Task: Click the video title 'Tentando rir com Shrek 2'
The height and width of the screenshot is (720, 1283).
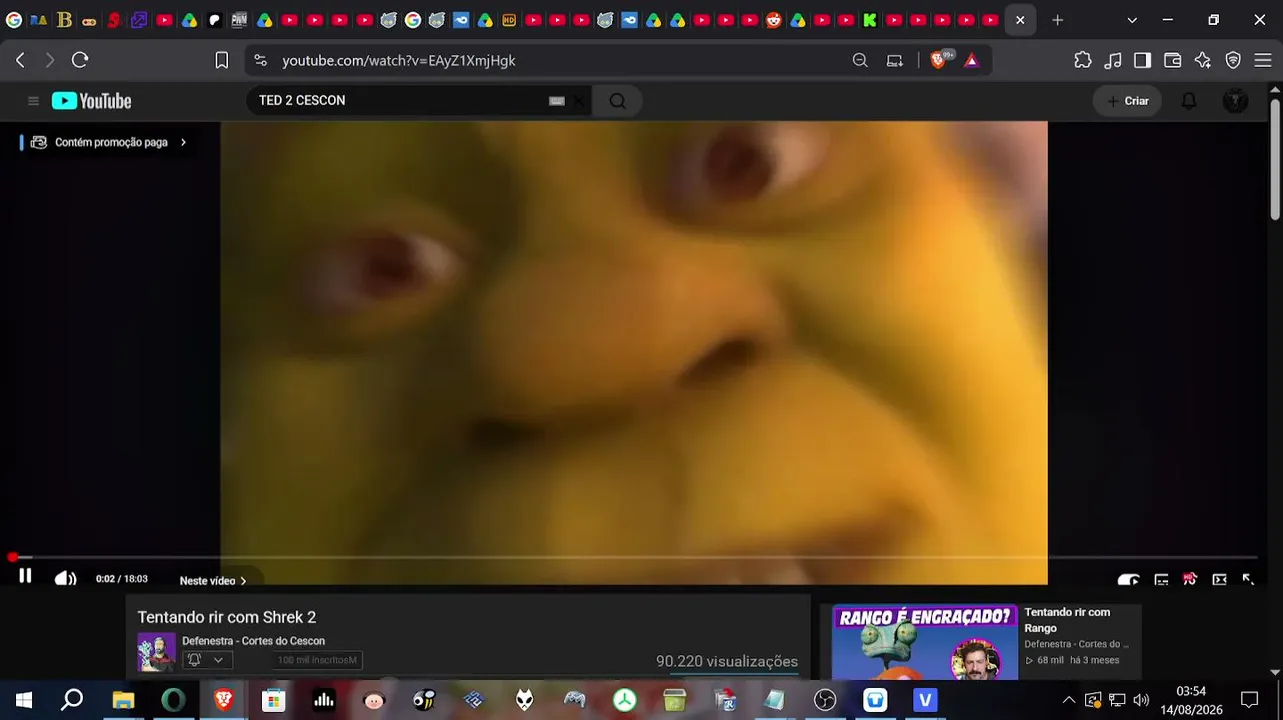Action: click(227, 617)
